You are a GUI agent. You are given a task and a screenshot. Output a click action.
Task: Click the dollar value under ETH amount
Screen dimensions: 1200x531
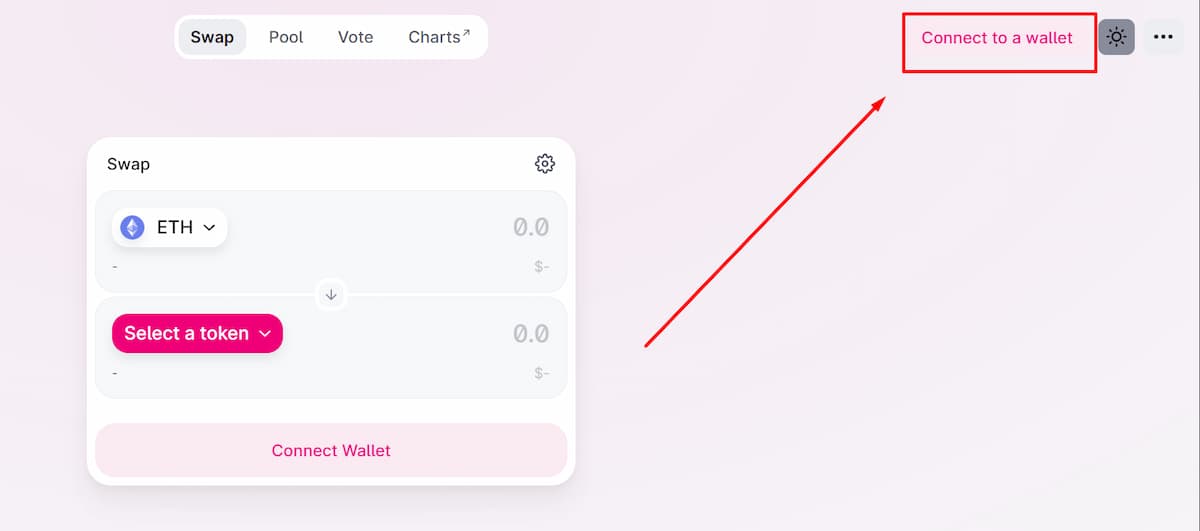point(541,267)
